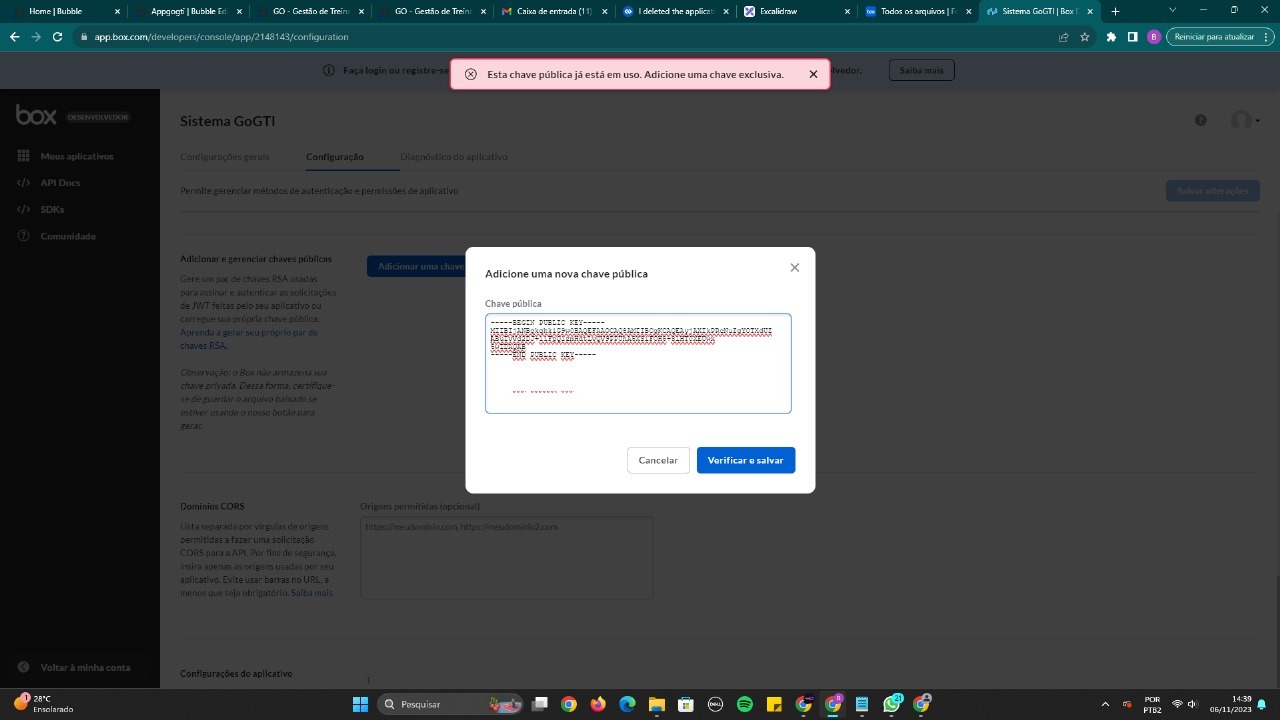Select the Configuração tab

click(x=335, y=157)
